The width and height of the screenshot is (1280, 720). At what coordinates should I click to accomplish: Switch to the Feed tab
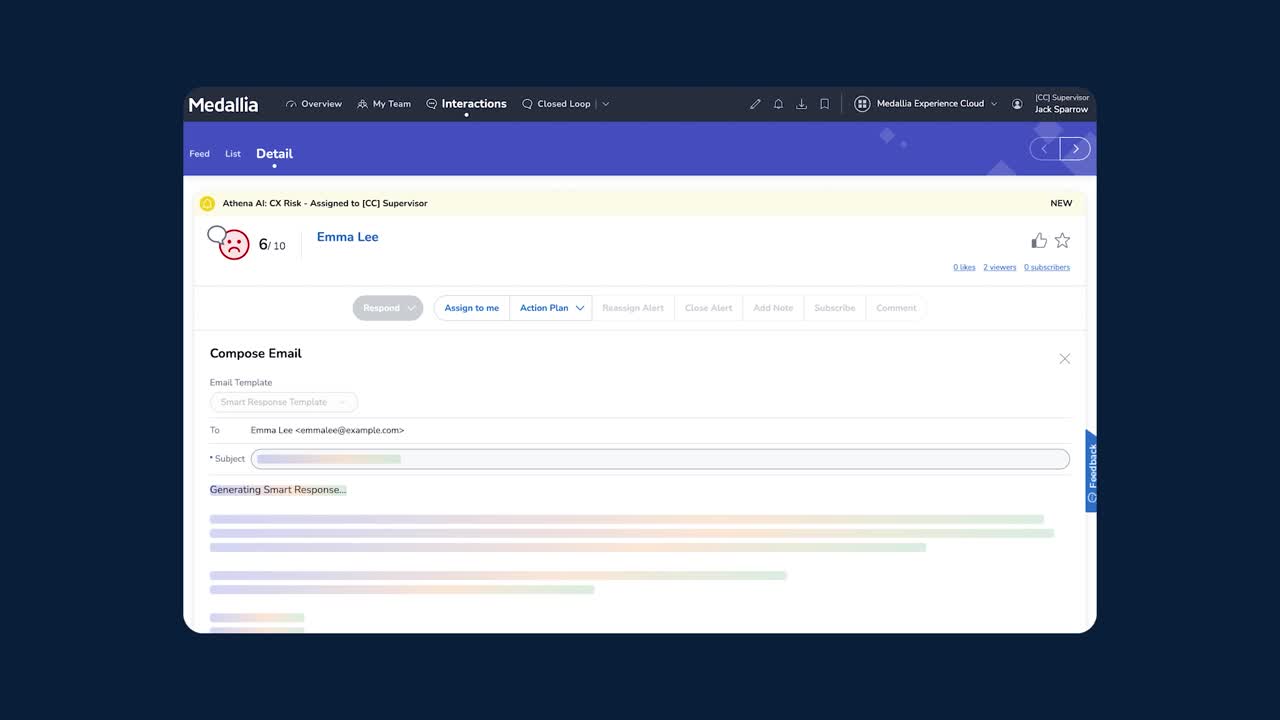coord(200,154)
